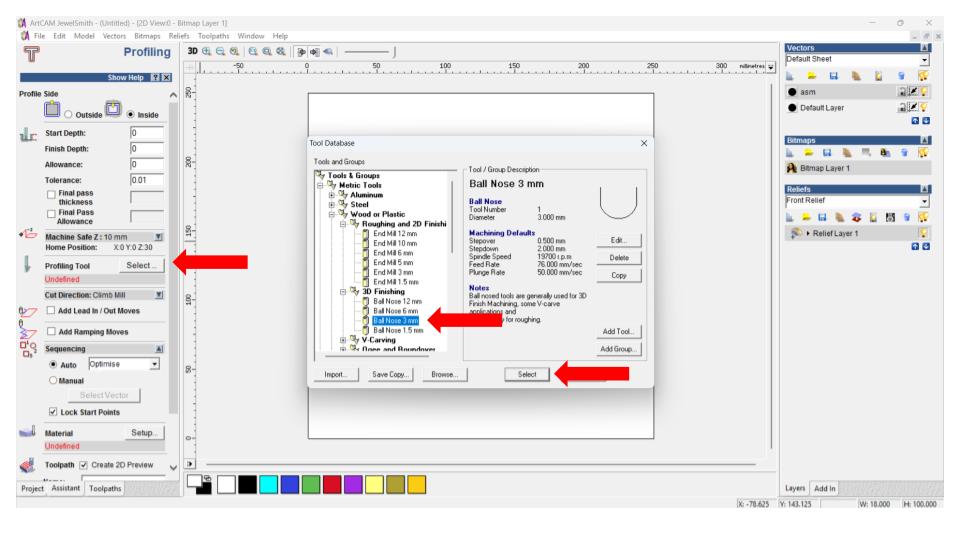
Task: Expand the Steel tool group
Action: pyautogui.click(x=332, y=205)
